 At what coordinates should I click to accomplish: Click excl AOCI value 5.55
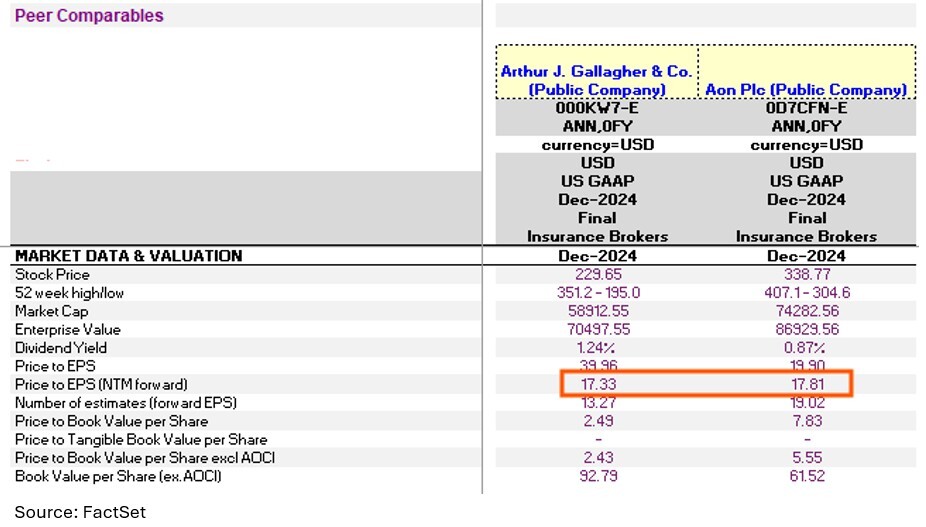[x=807, y=458]
